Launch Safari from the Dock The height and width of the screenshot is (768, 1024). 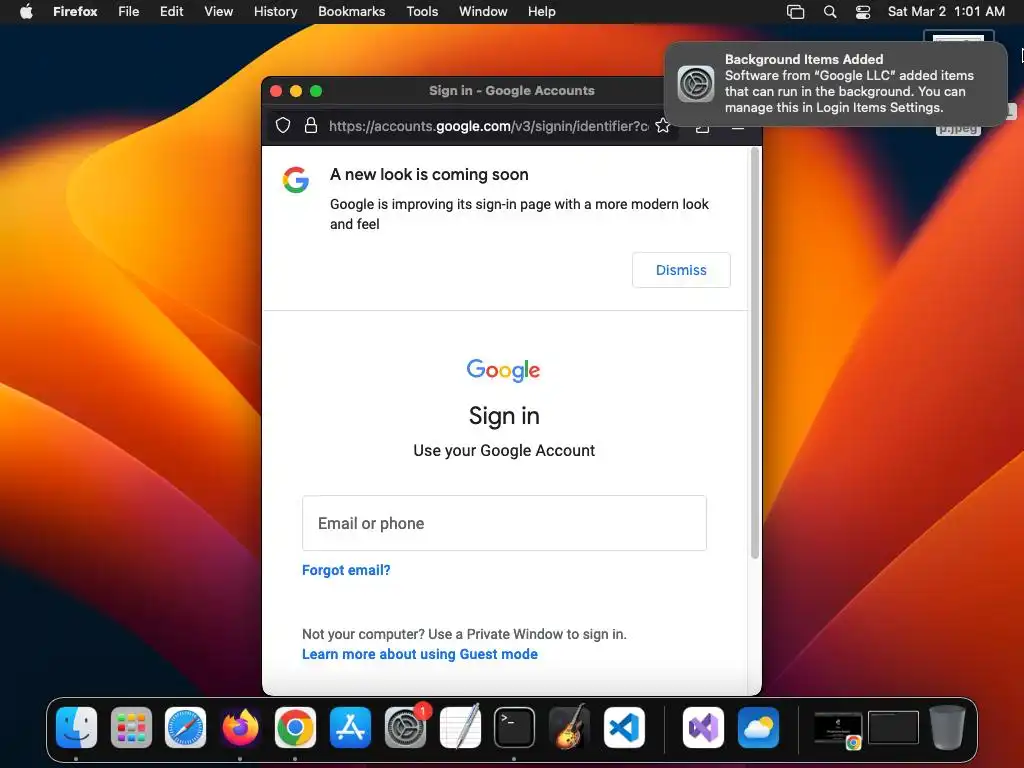coord(185,727)
